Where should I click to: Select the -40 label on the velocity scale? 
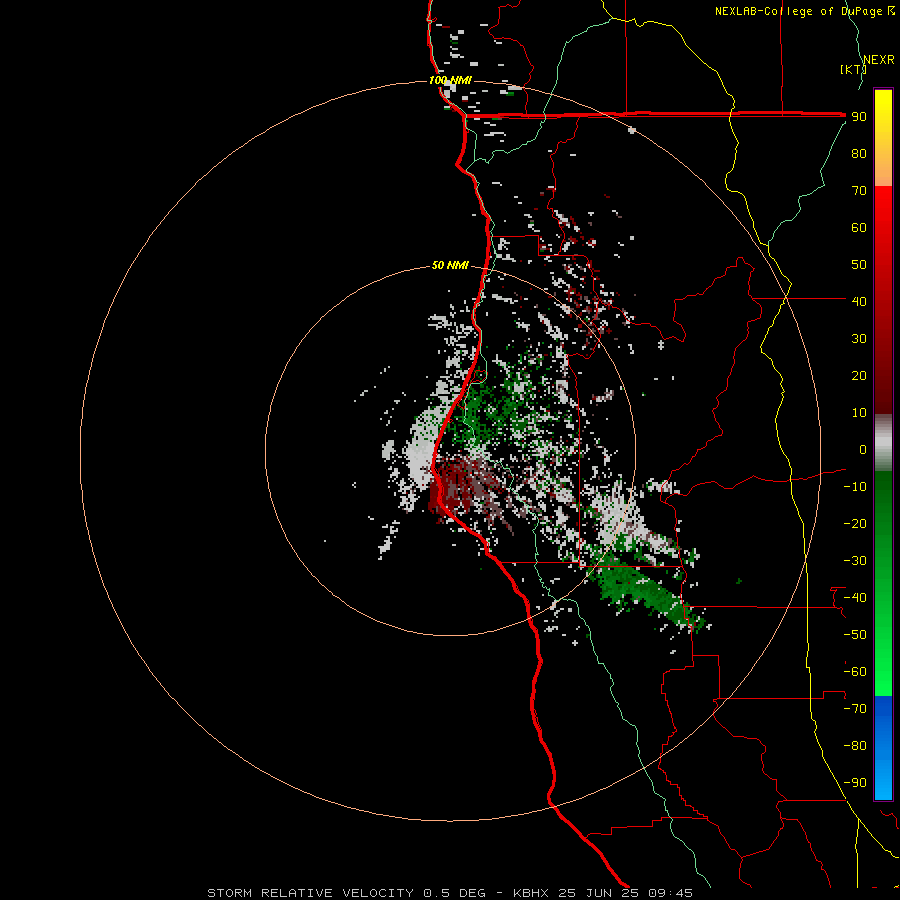click(x=855, y=598)
